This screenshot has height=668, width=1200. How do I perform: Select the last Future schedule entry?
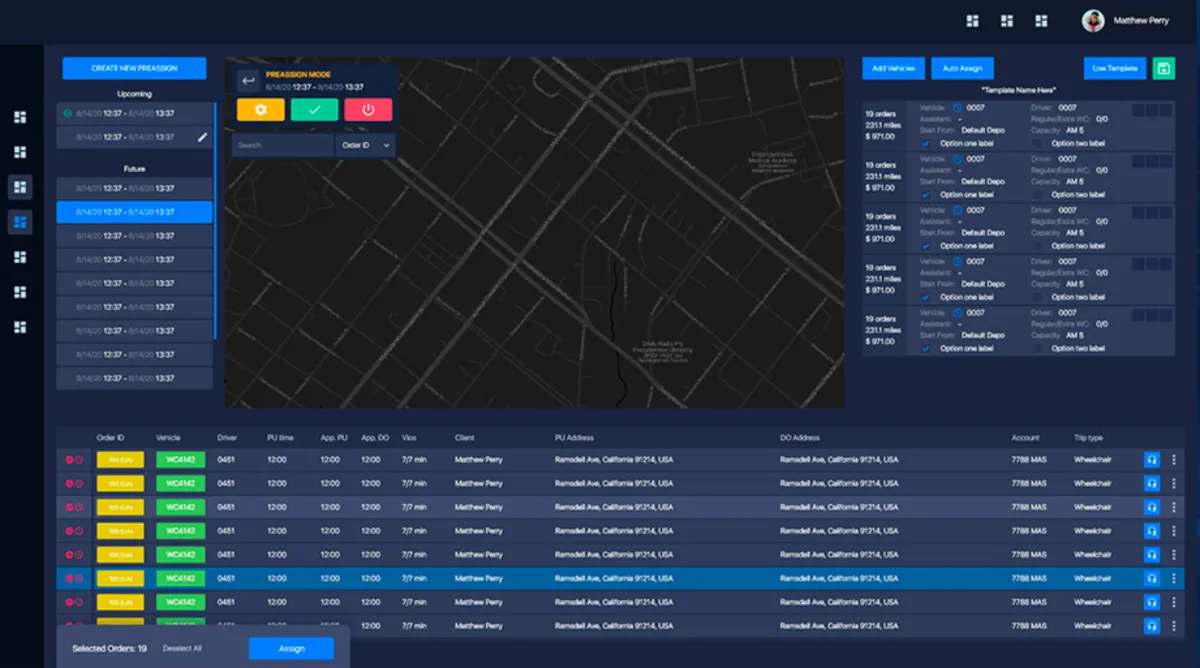coord(134,379)
